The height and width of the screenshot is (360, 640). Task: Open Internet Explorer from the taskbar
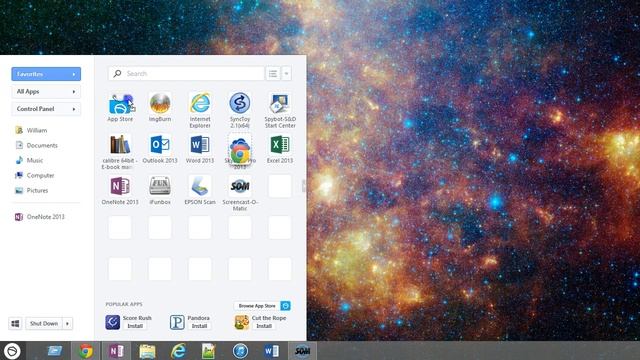pyautogui.click(x=178, y=351)
